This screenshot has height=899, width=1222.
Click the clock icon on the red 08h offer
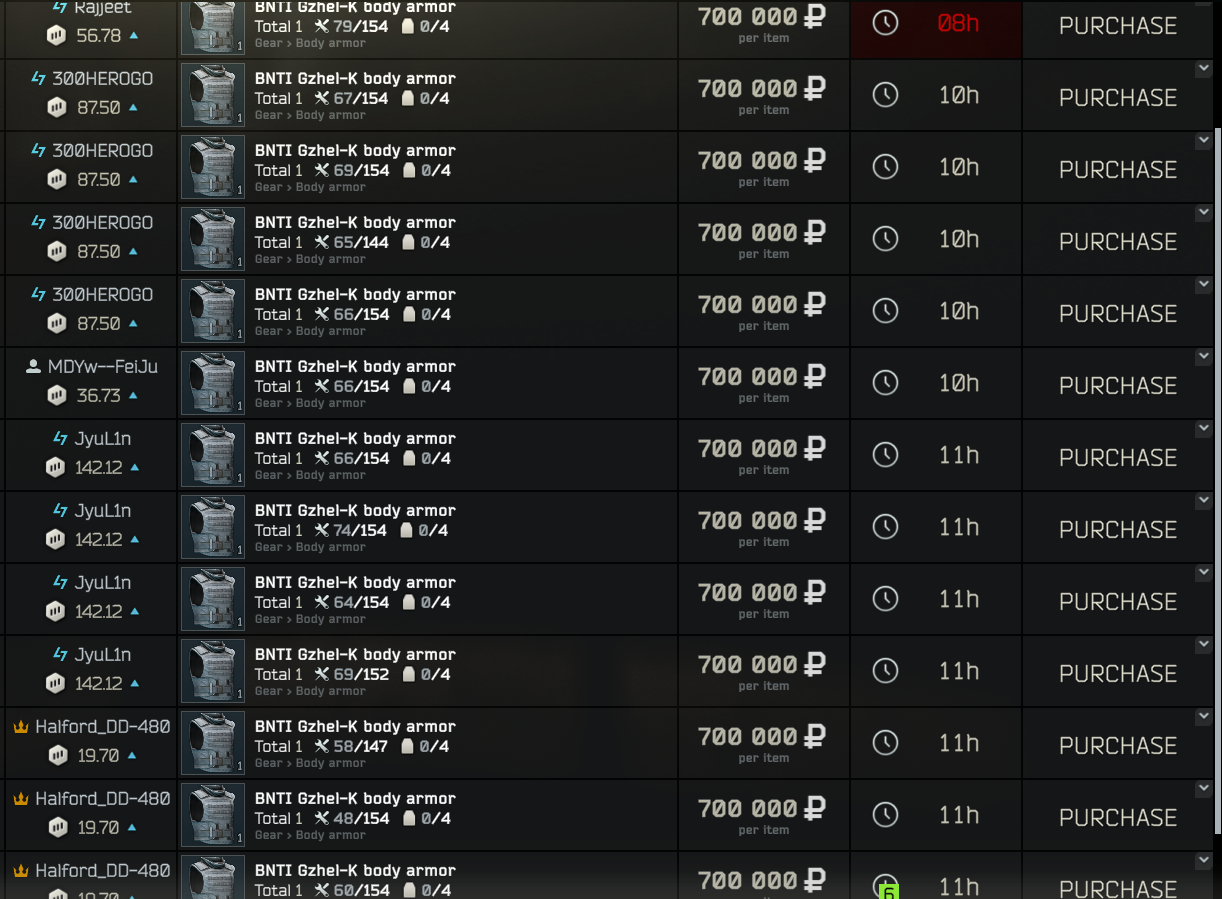[x=885, y=23]
